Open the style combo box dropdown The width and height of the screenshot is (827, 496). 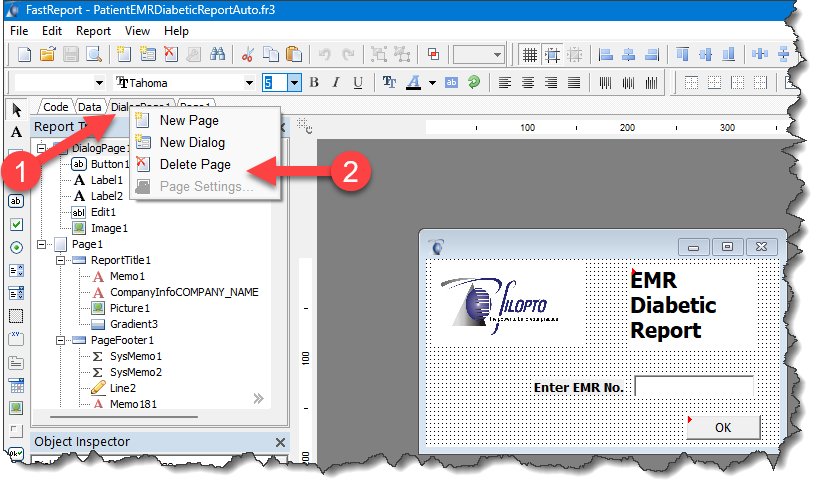(x=99, y=83)
